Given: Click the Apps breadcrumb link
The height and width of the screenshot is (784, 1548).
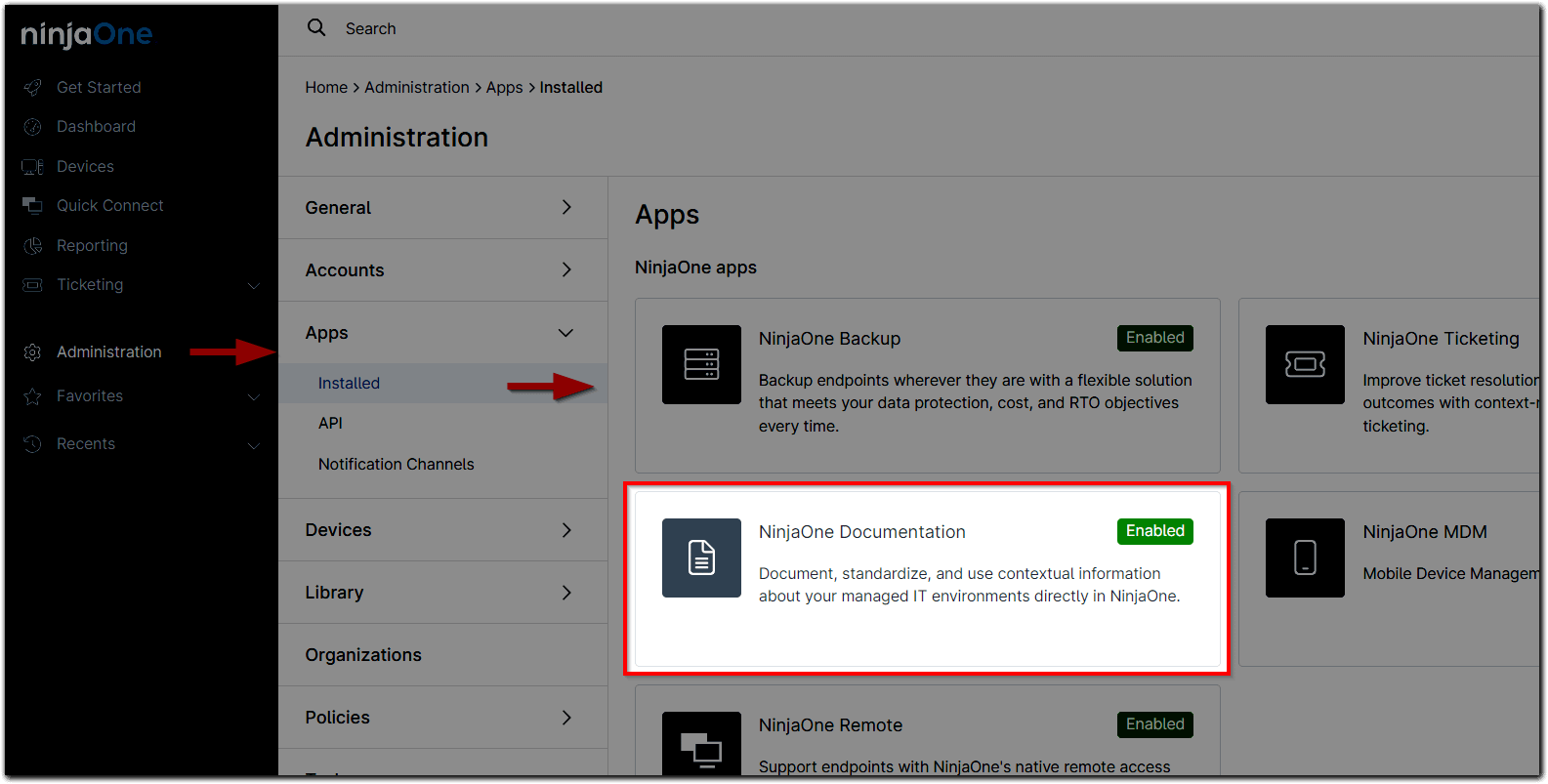Looking at the screenshot, I should 504,88.
